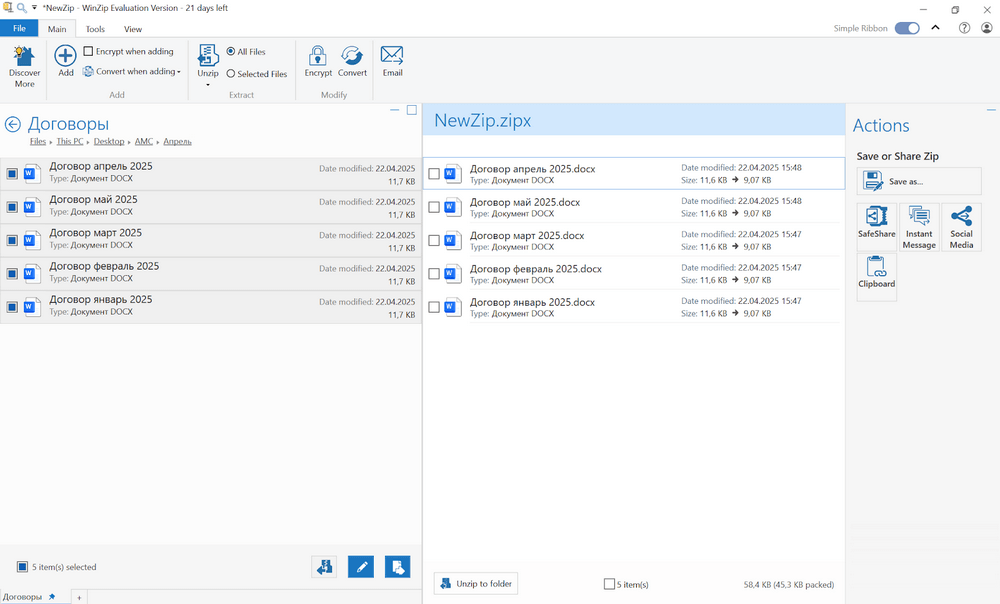The width and height of the screenshot is (1000, 604).
Task: Minimize the files pane with dash icon
Action: [395, 110]
